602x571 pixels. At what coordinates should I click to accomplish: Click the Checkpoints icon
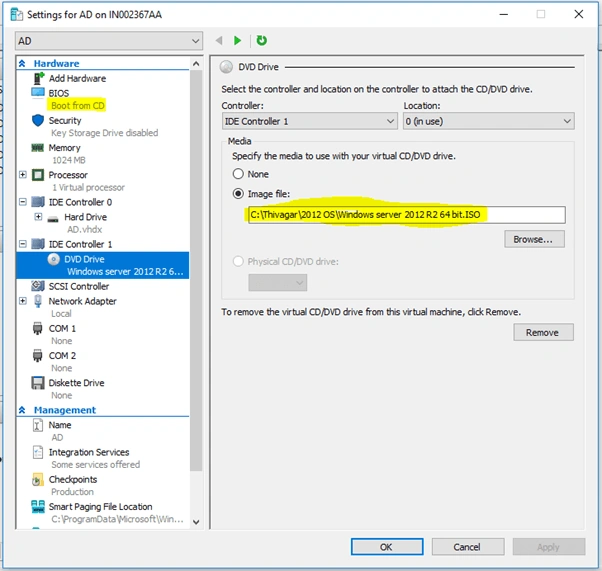pyautogui.click(x=38, y=480)
